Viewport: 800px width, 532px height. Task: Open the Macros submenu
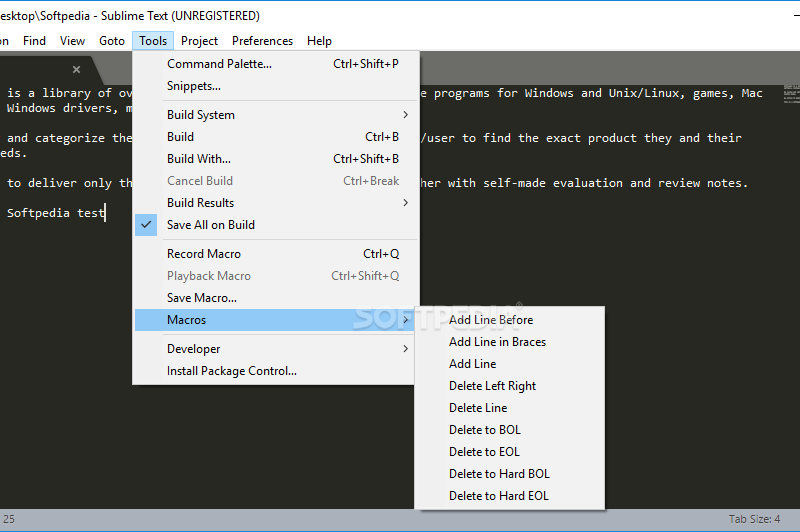(x=276, y=320)
